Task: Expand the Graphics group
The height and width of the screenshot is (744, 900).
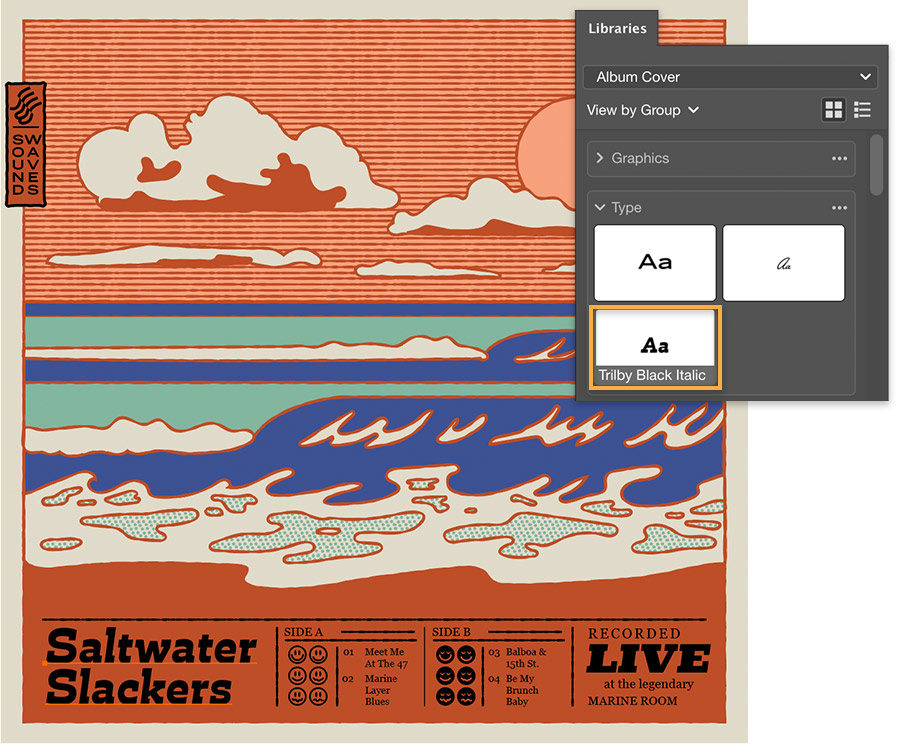Action: pyautogui.click(x=600, y=158)
